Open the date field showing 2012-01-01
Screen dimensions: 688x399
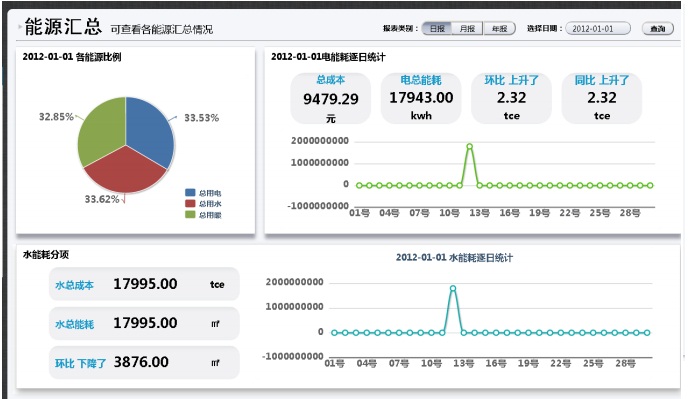(x=598, y=29)
